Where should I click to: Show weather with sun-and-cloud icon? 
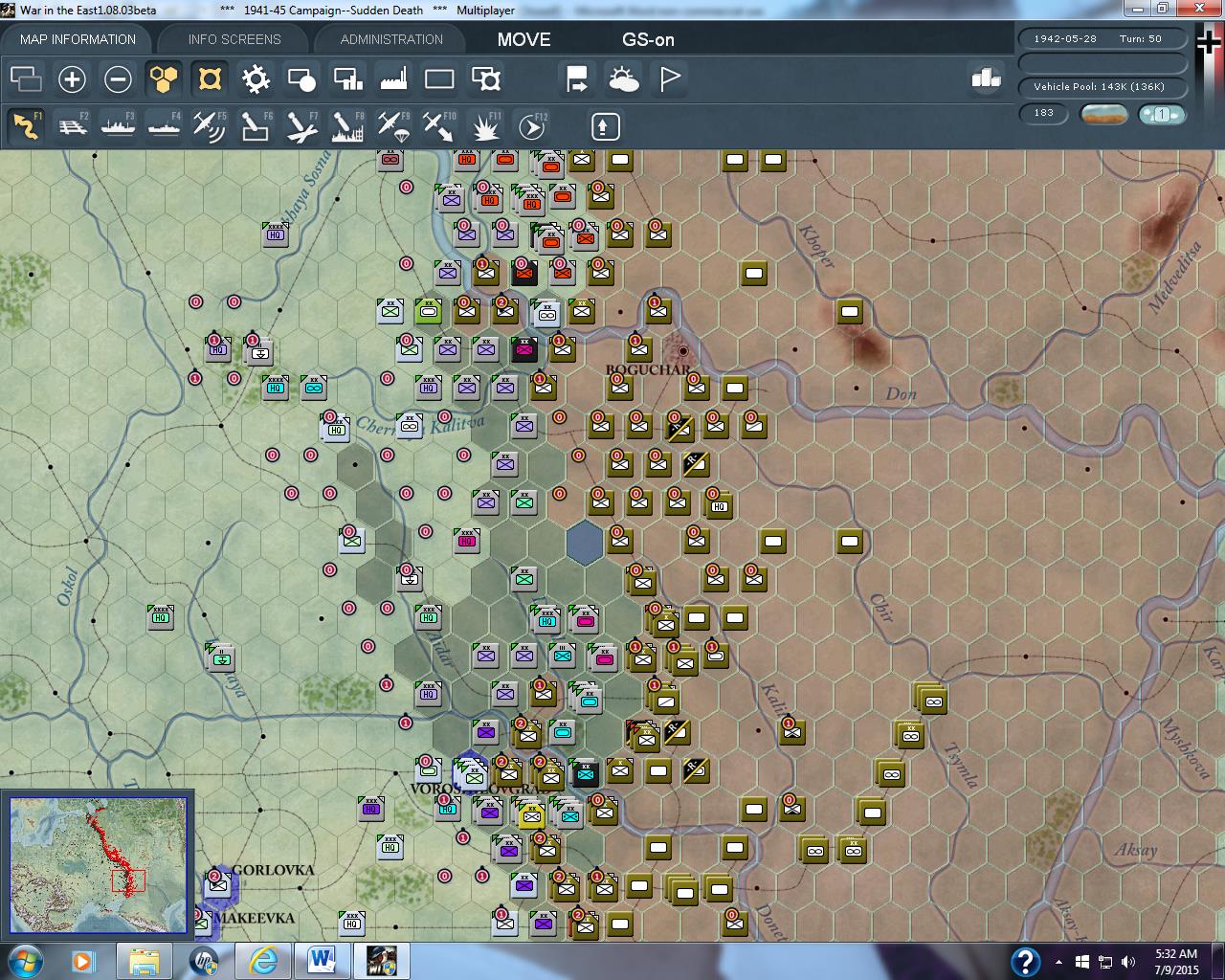point(624,78)
